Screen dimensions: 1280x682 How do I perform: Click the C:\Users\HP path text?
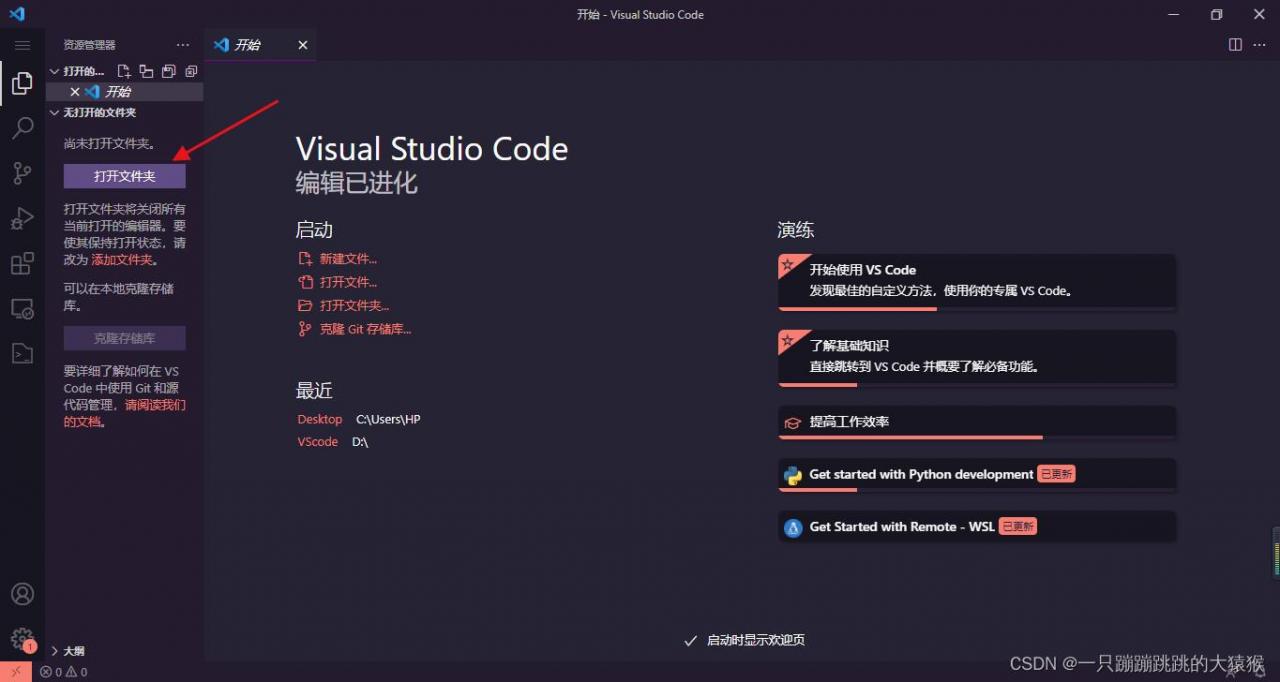click(x=388, y=419)
